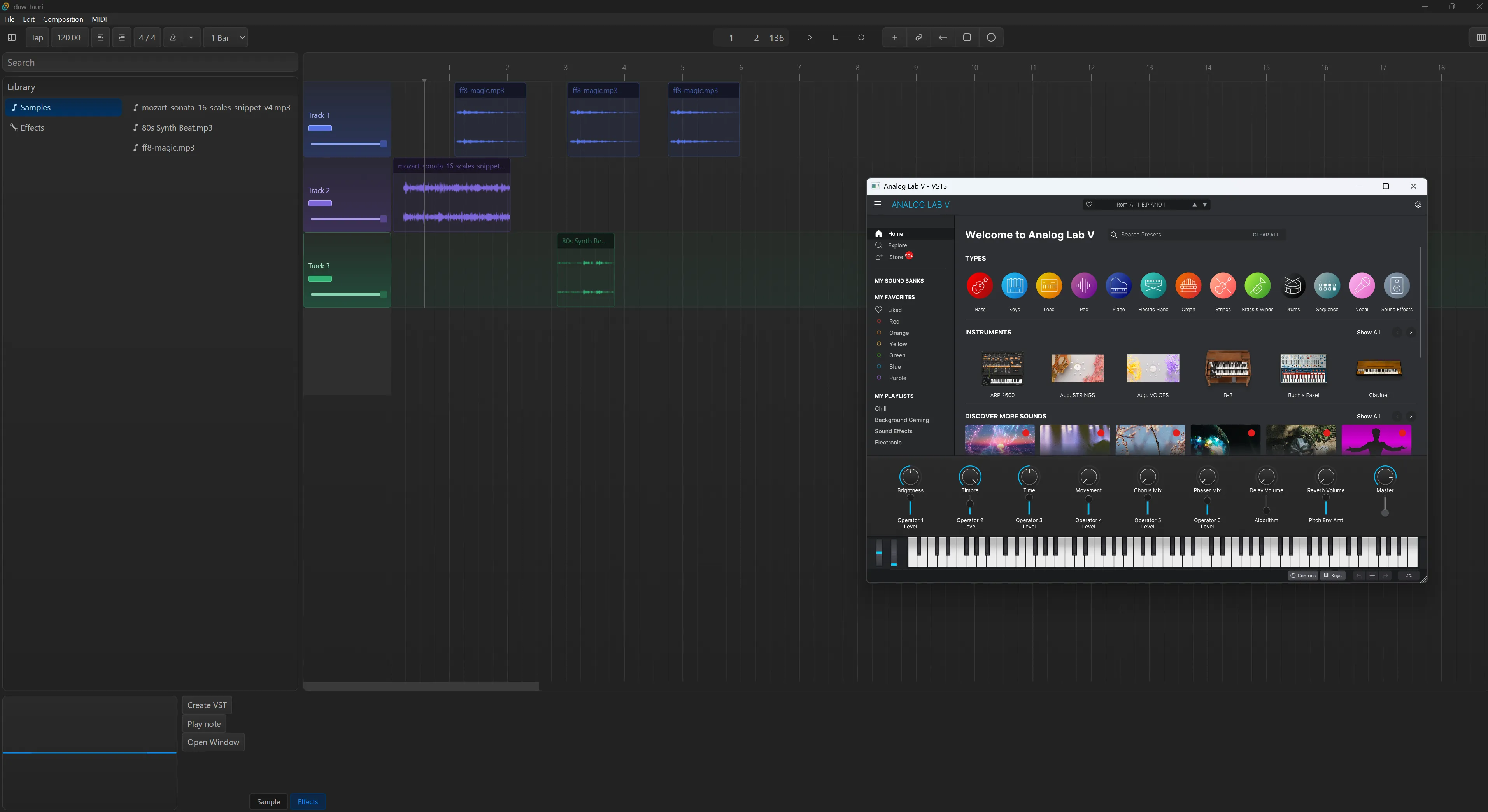Adjust the Track 3 volume slider
The height and width of the screenshot is (812, 1488).
tap(348, 294)
